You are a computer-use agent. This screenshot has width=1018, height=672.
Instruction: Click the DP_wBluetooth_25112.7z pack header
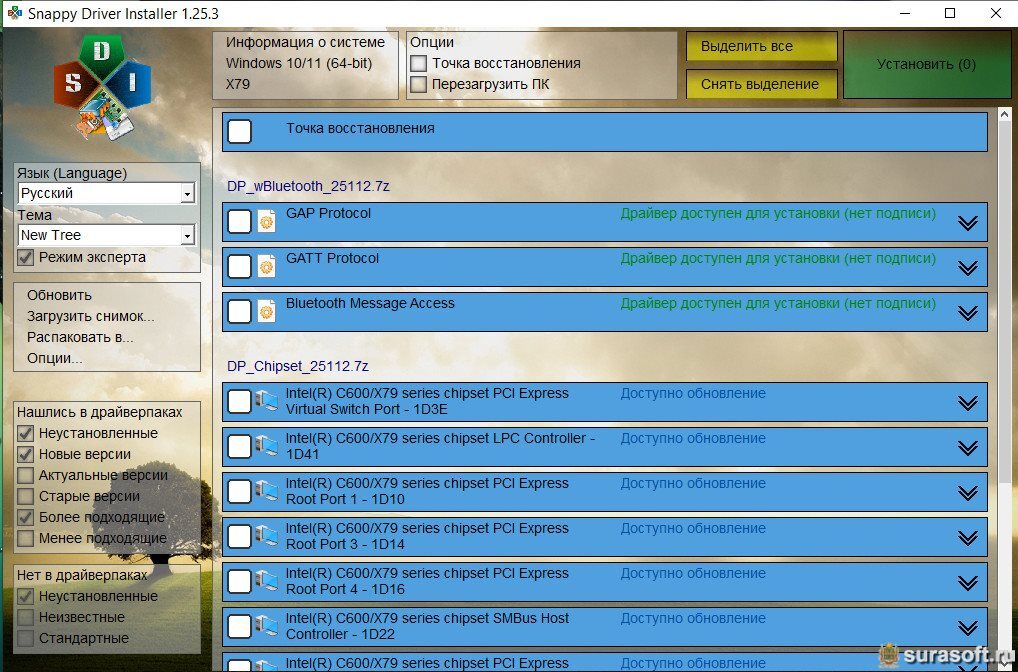[x=308, y=186]
